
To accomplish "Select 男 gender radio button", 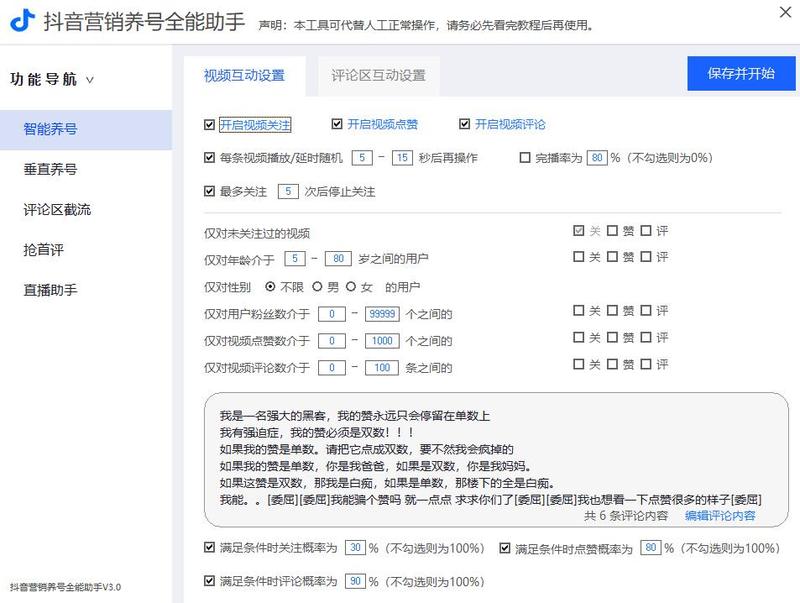I will click(x=317, y=287).
